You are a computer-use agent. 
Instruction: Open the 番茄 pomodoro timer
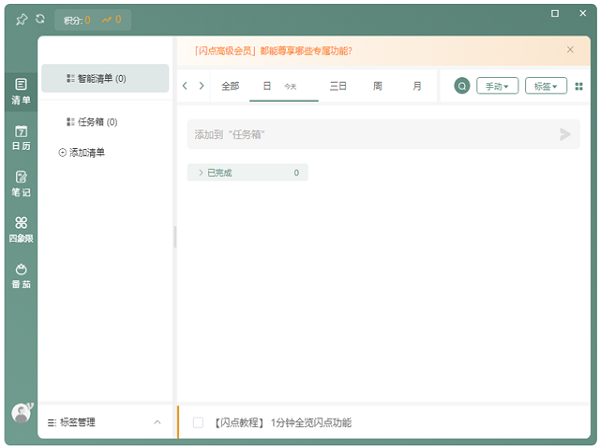(20, 275)
